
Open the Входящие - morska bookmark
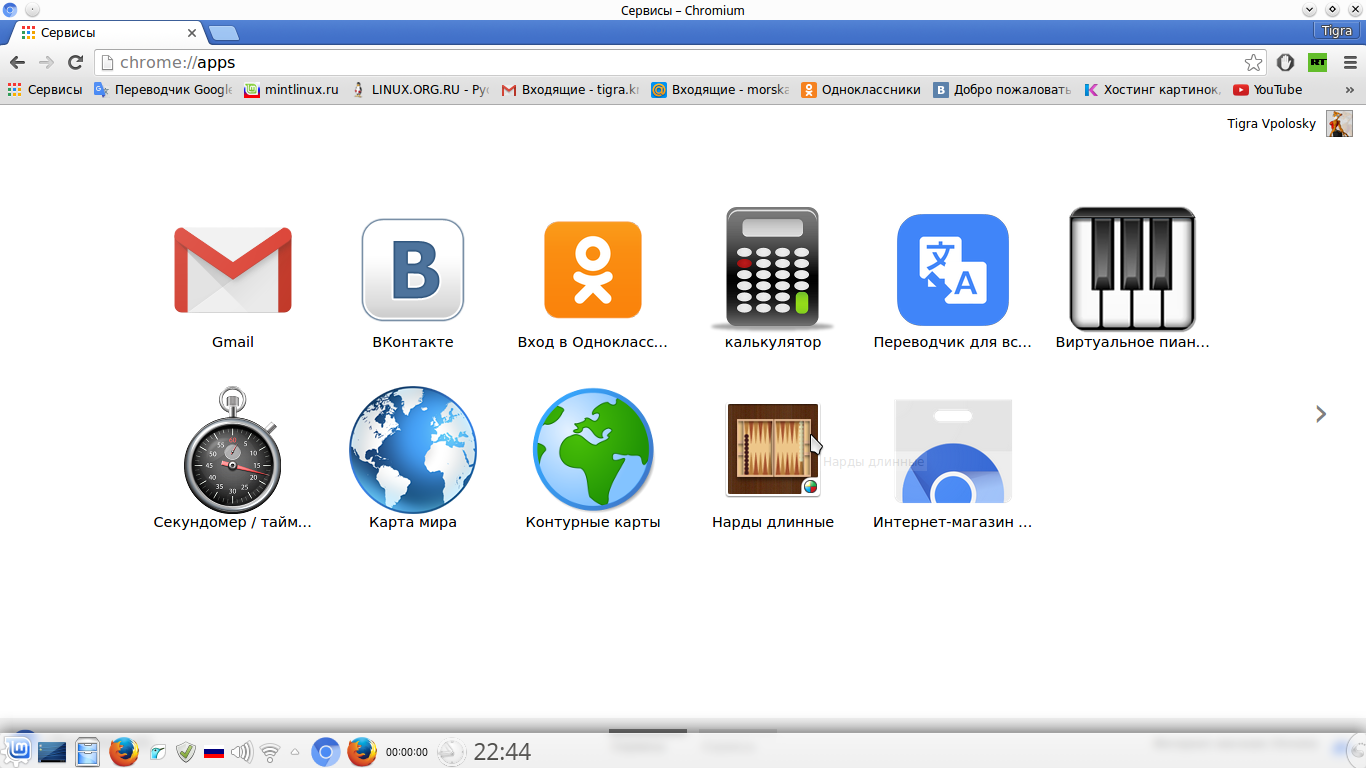[720, 90]
